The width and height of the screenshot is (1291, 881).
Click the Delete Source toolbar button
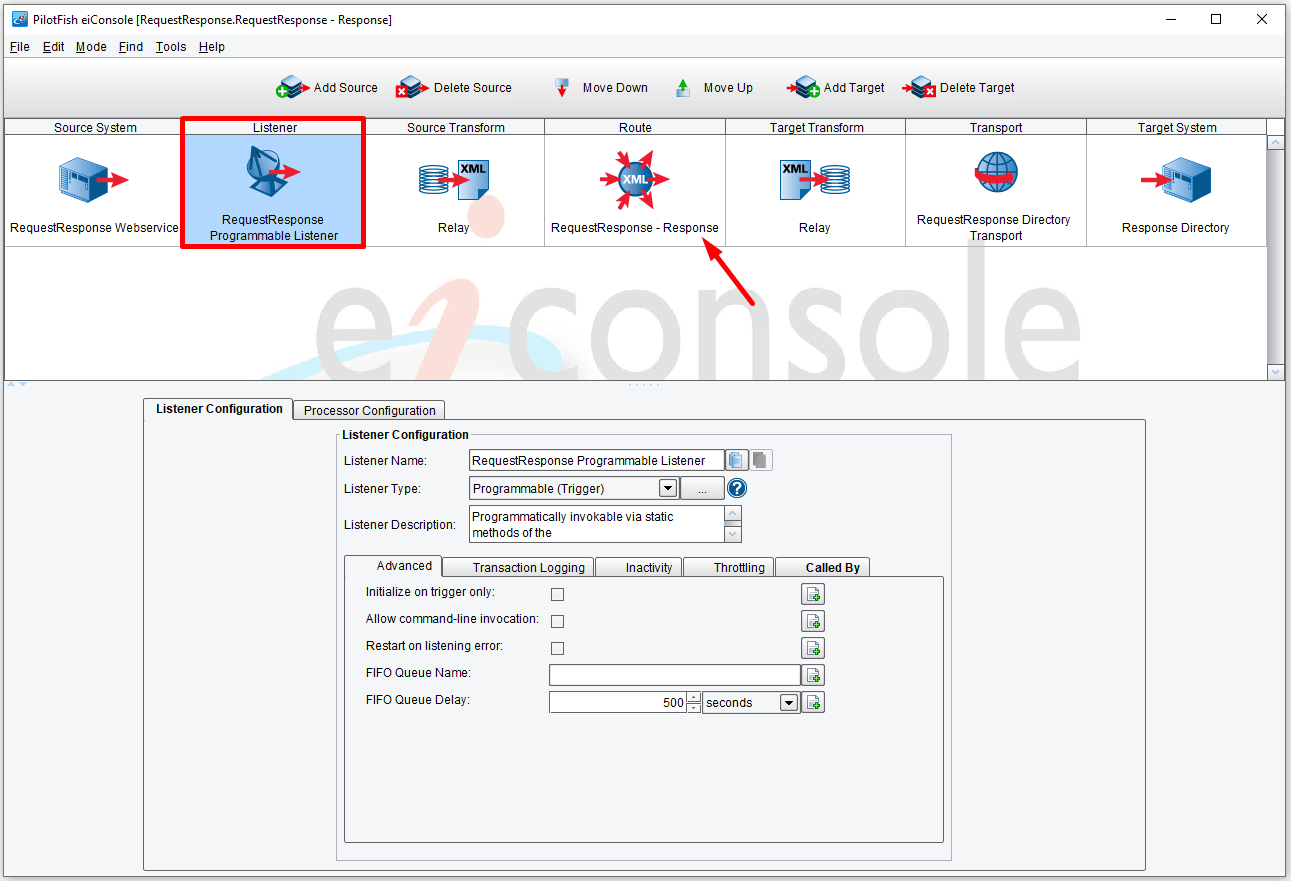coord(453,88)
